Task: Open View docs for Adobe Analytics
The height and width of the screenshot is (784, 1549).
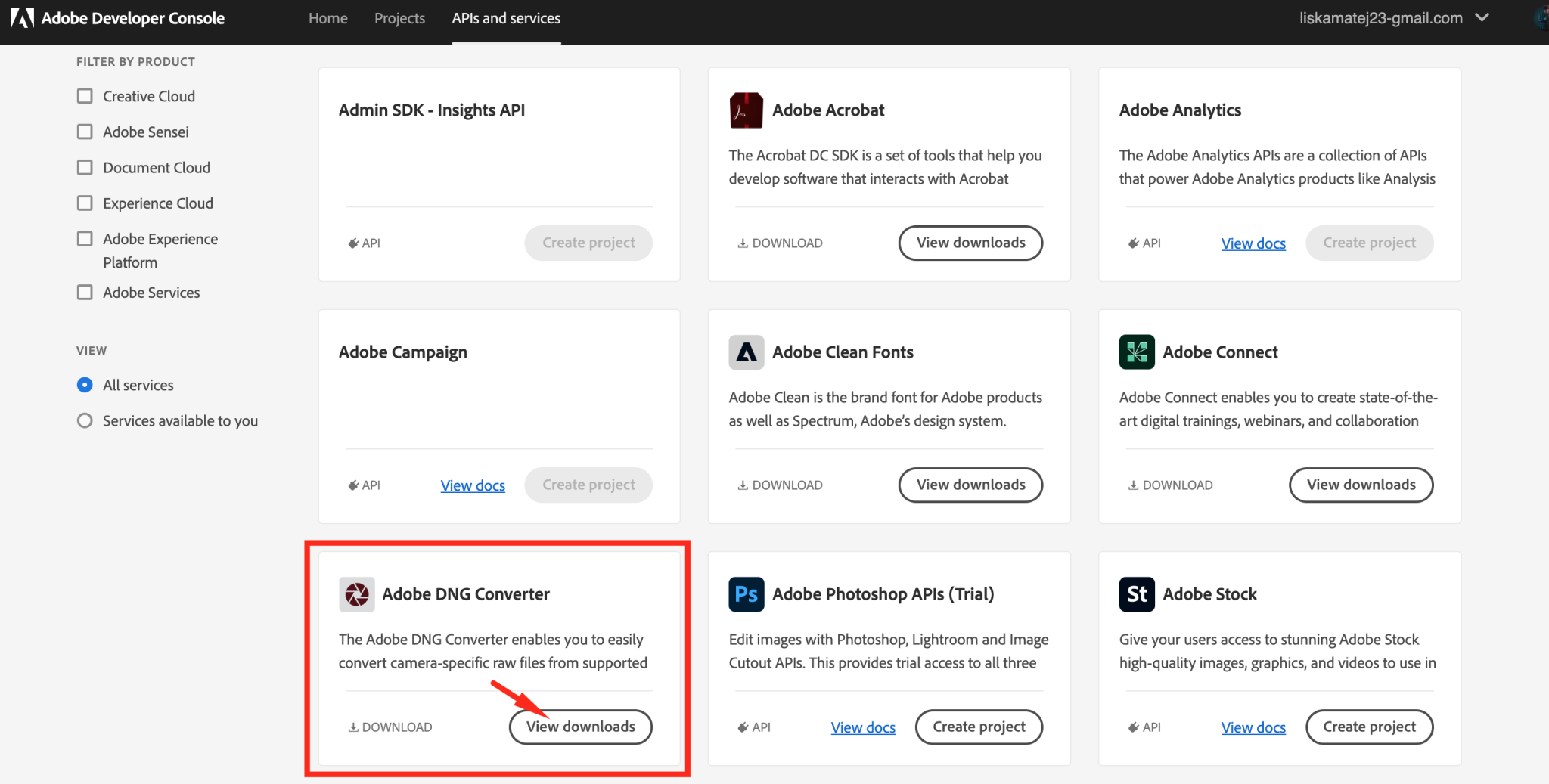Action: (1253, 243)
